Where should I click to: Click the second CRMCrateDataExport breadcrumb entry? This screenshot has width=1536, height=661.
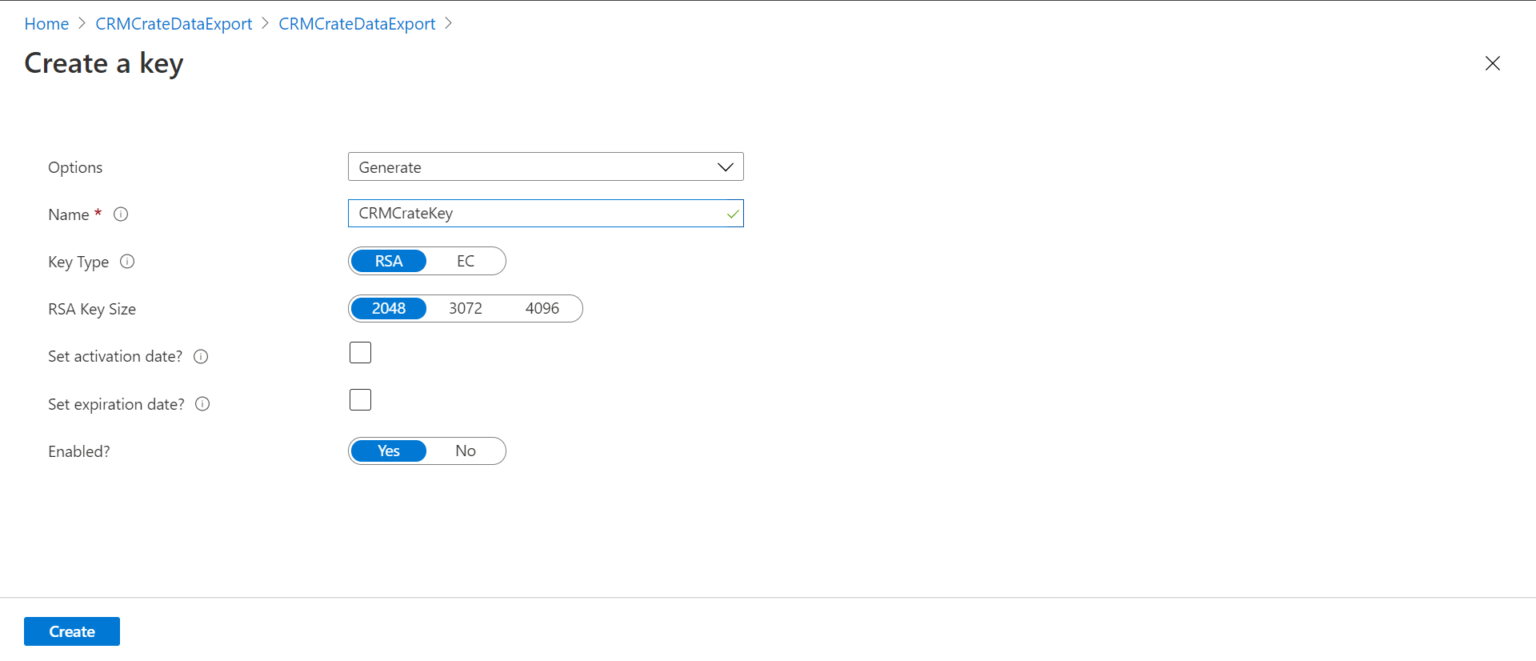coord(356,23)
